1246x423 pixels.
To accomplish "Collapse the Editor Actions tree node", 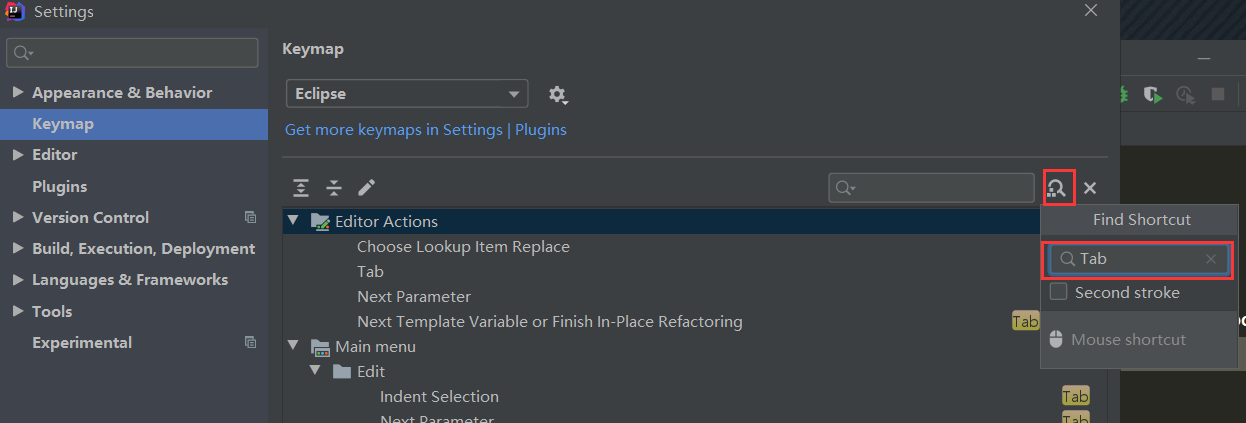I will pyautogui.click(x=293, y=221).
